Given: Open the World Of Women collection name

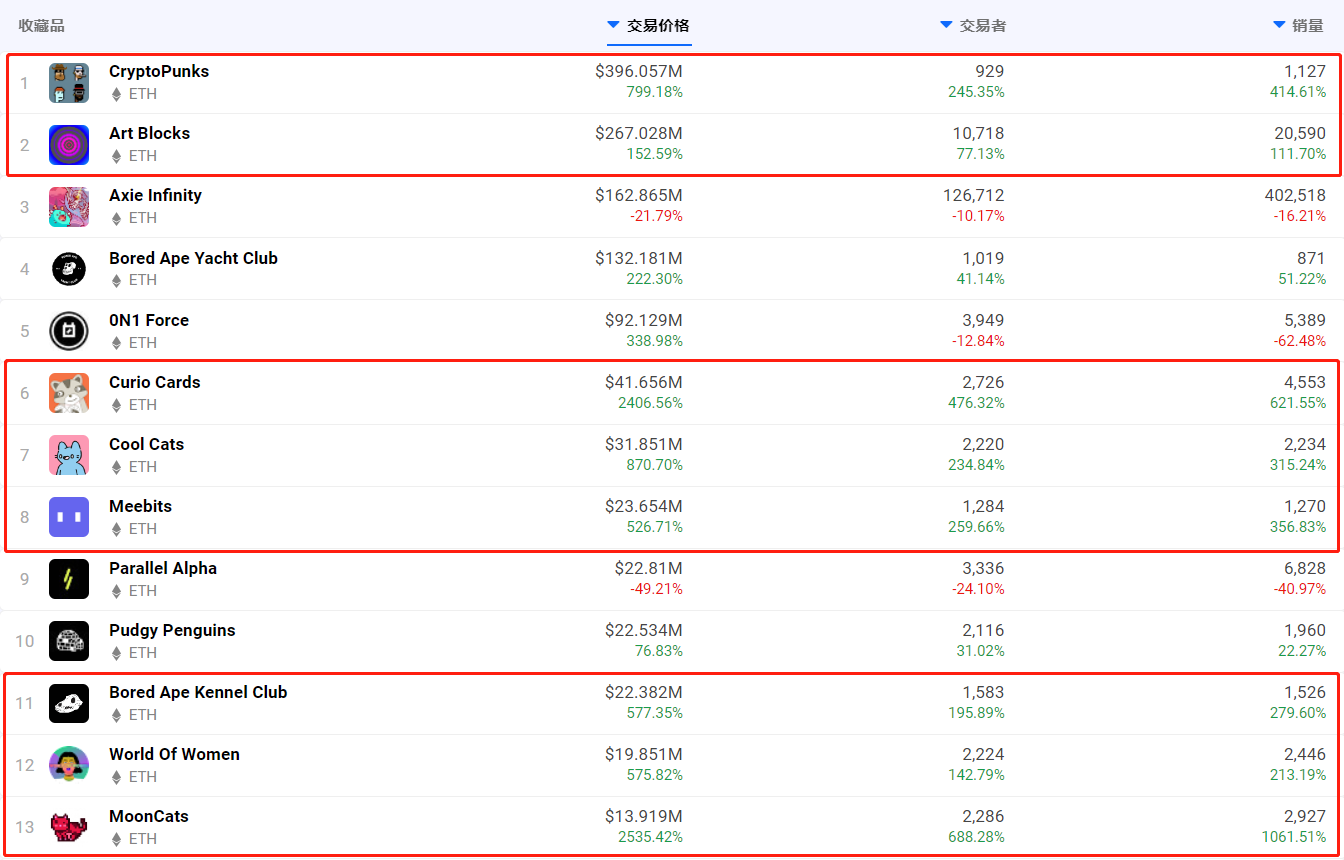Looking at the screenshot, I should (174, 754).
